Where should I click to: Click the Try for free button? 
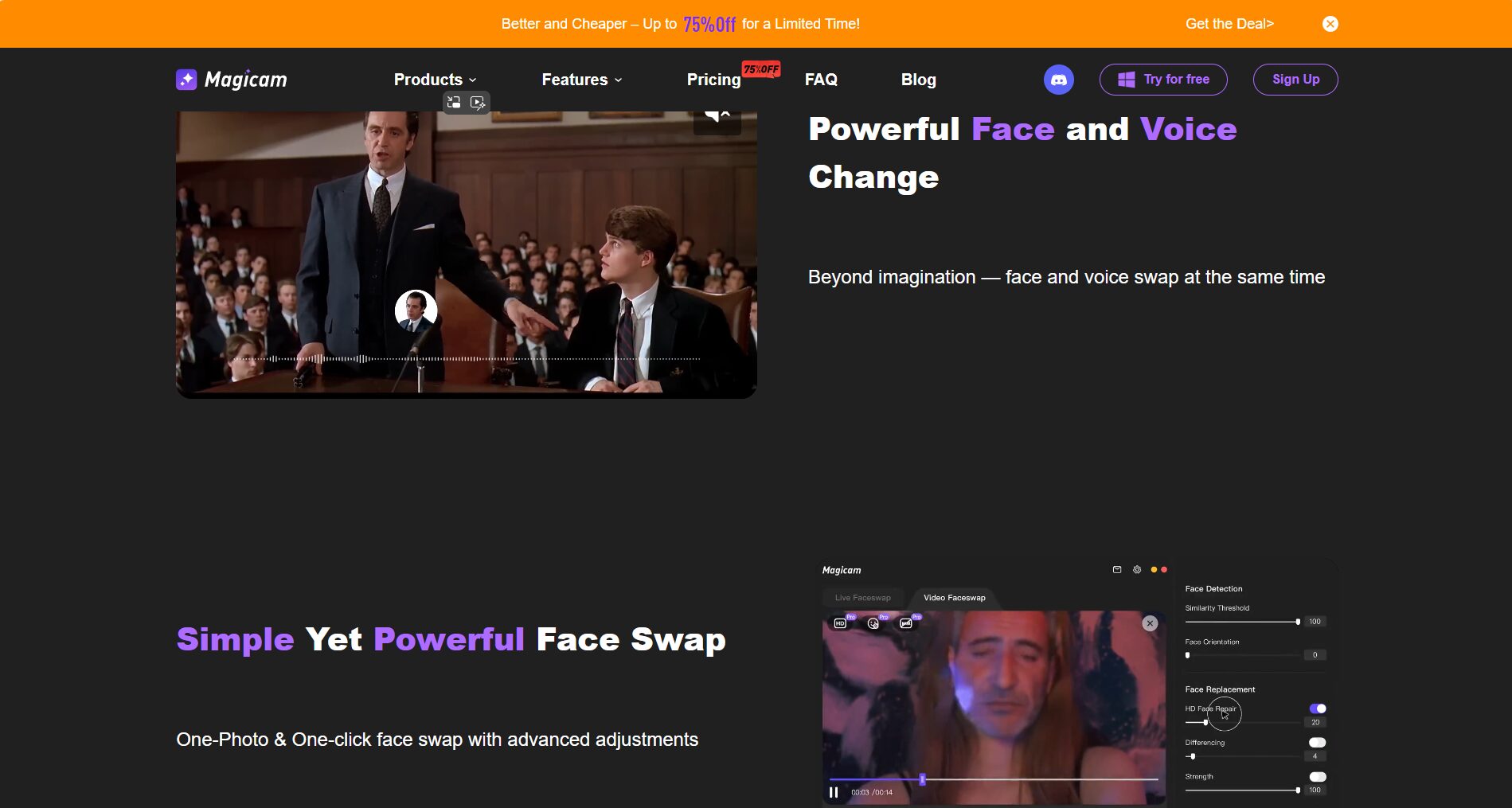point(1163,80)
